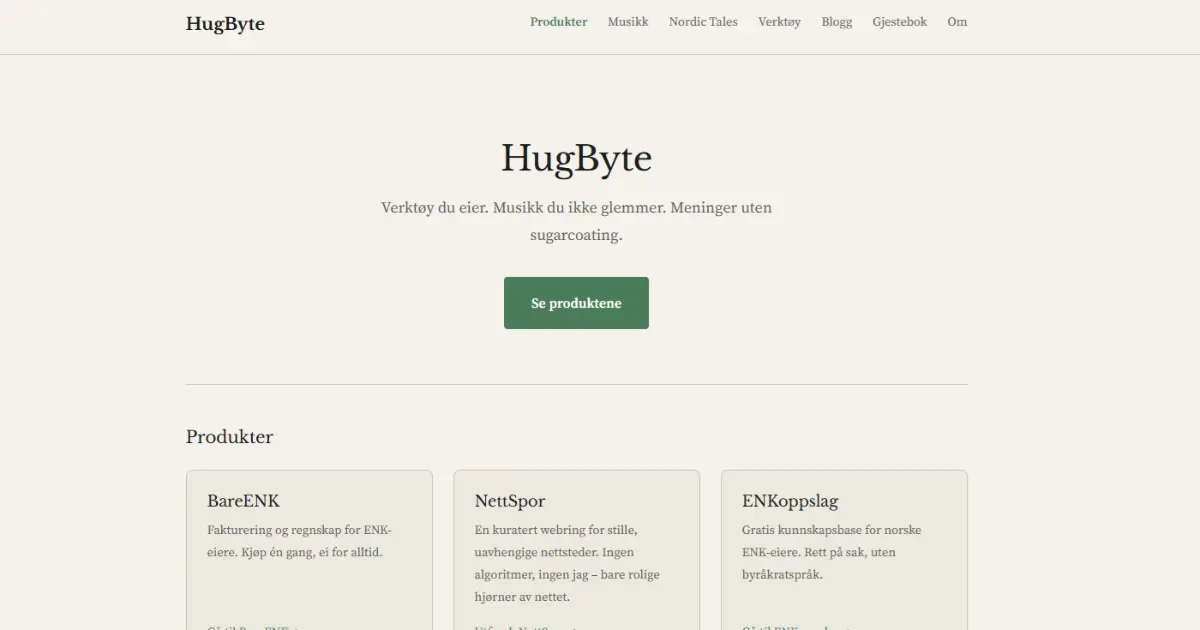Click the NettSpor description about kuratert webring
This screenshot has height=630, width=1200.
[568, 563]
